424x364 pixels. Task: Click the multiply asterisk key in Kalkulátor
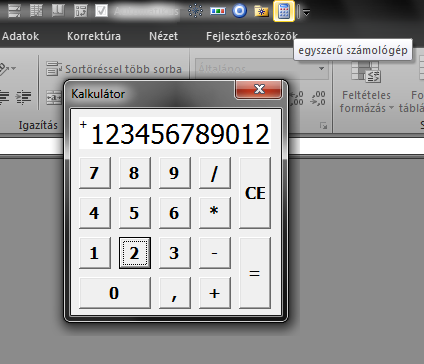[x=215, y=213]
